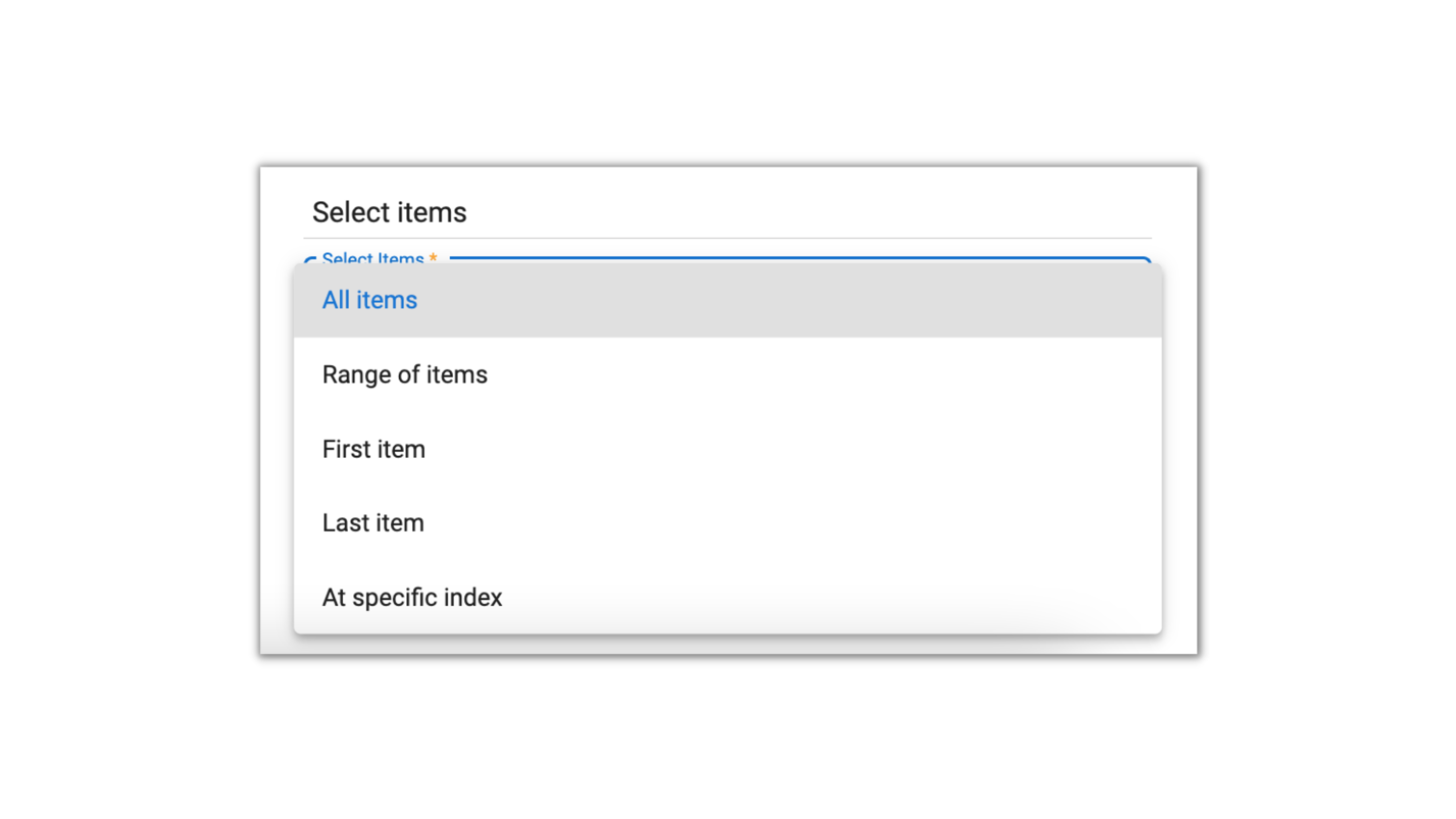Click blank space right of "At specific index"

coord(791,597)
